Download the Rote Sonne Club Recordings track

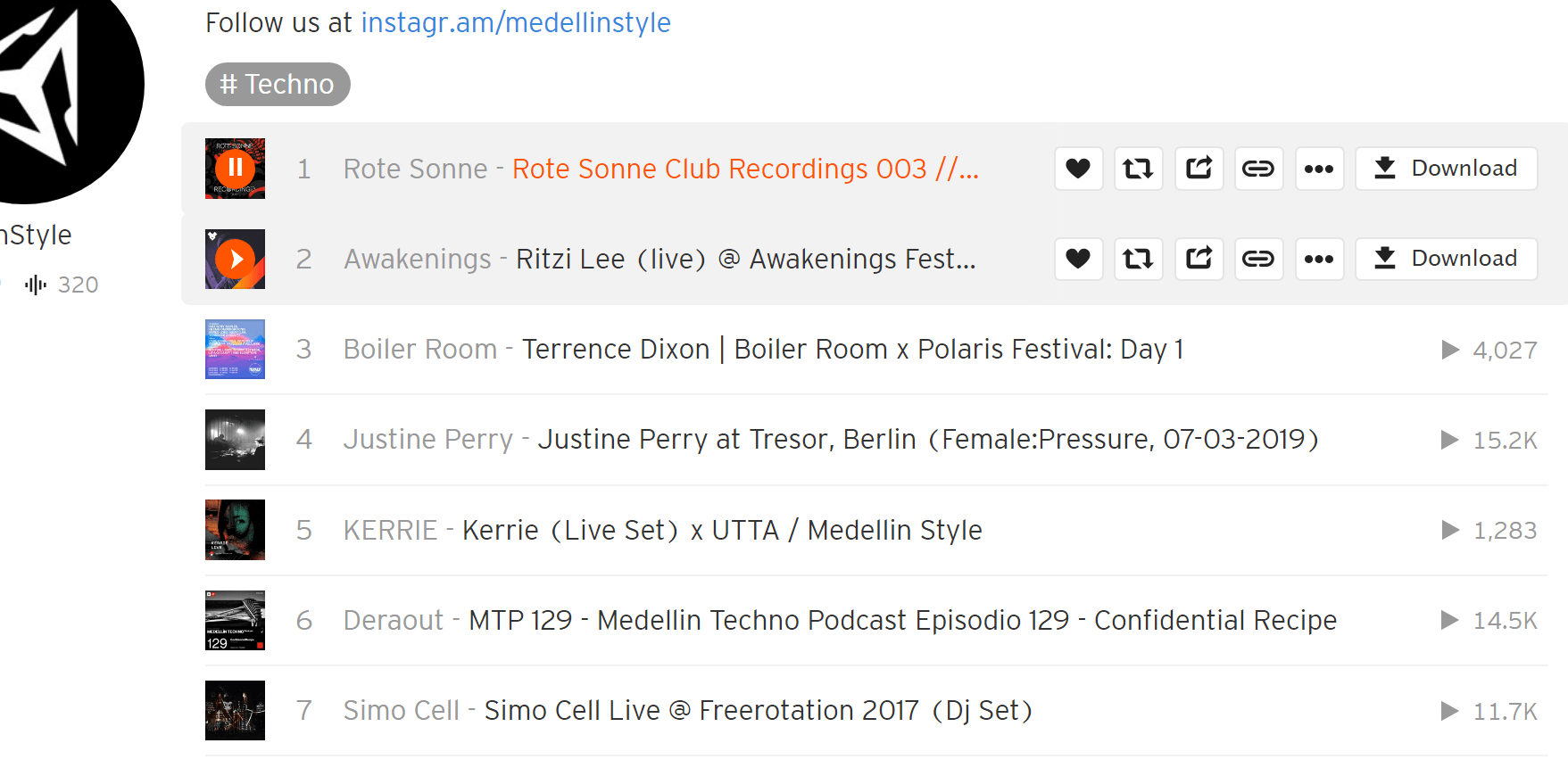pyautogui.click(x=1446, y=168)
